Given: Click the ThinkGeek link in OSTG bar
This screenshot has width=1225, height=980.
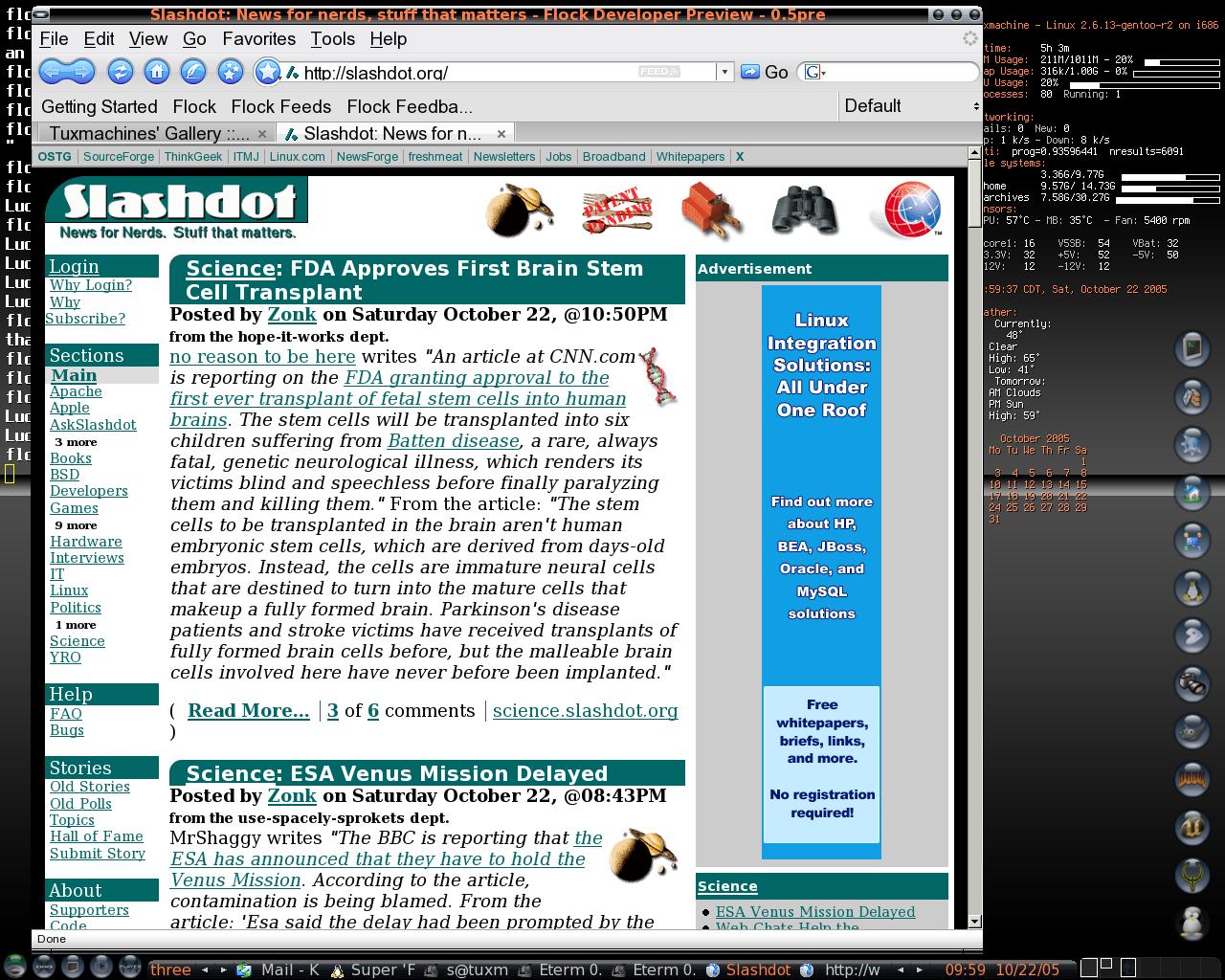Looking at the screenshot, I should 192,157.
